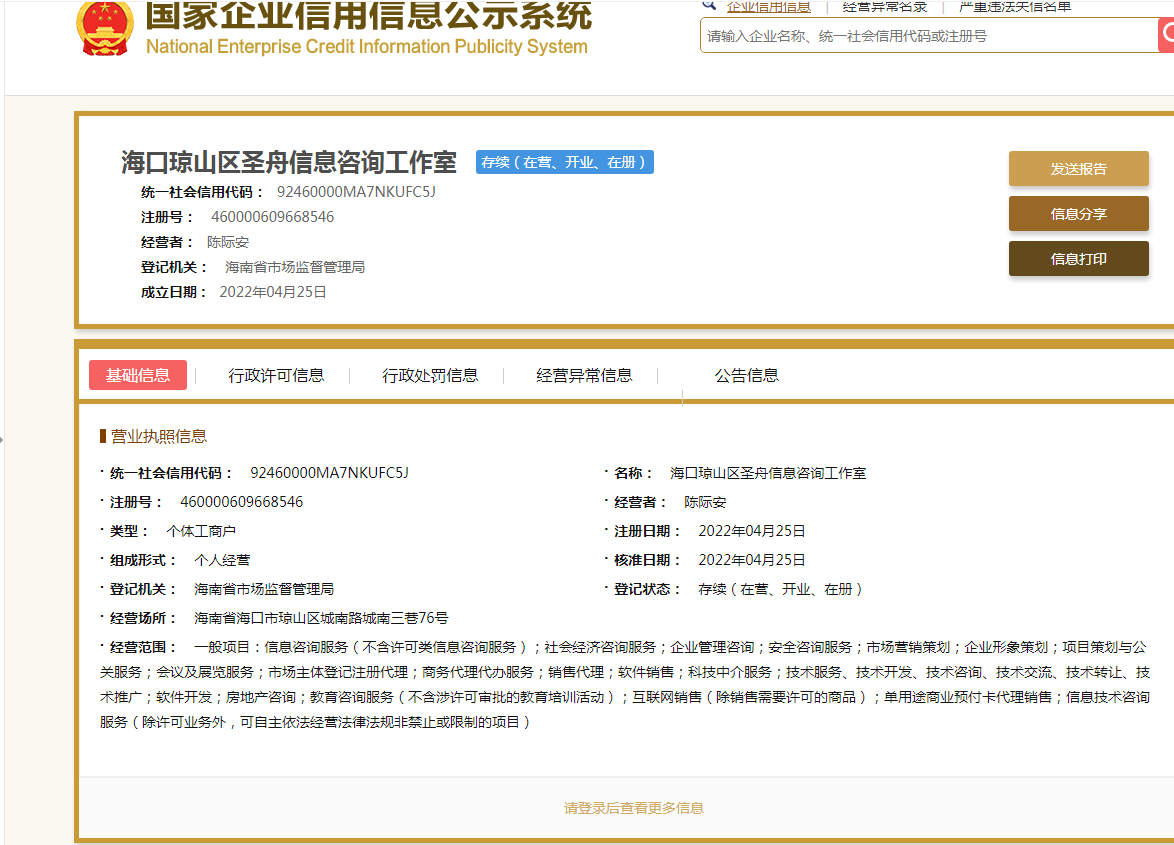Click the header operator name 陈际安

[228, 242]
